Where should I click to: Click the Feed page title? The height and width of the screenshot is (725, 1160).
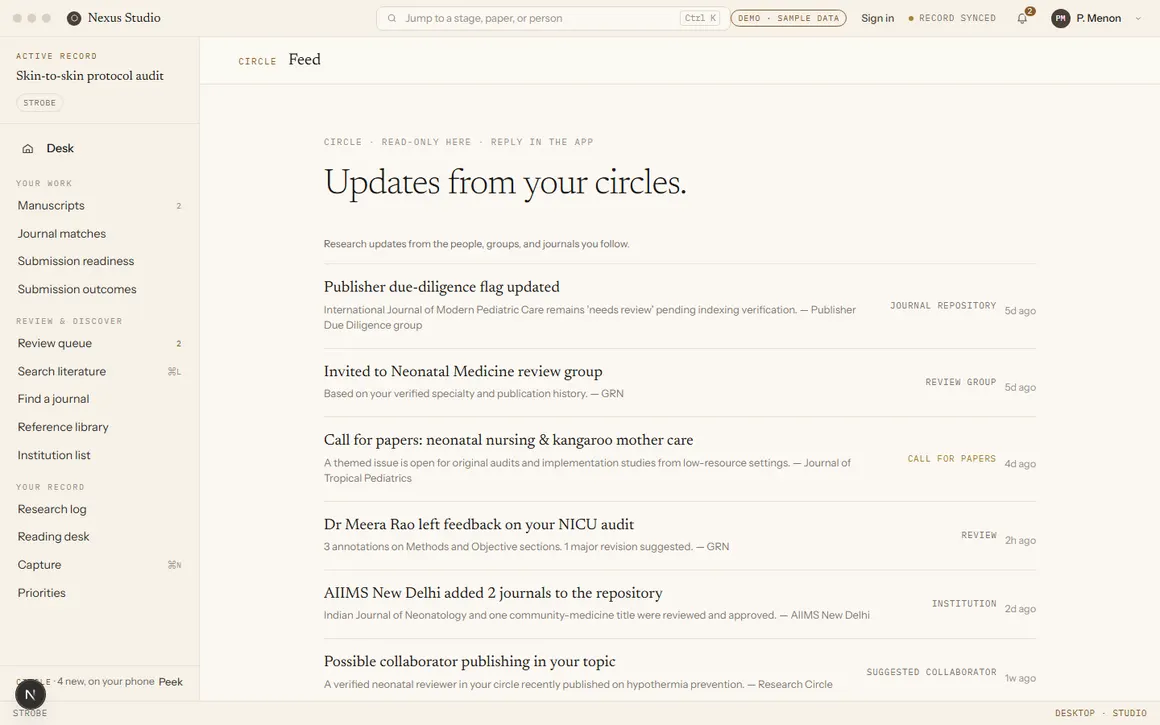coord(304,59)
